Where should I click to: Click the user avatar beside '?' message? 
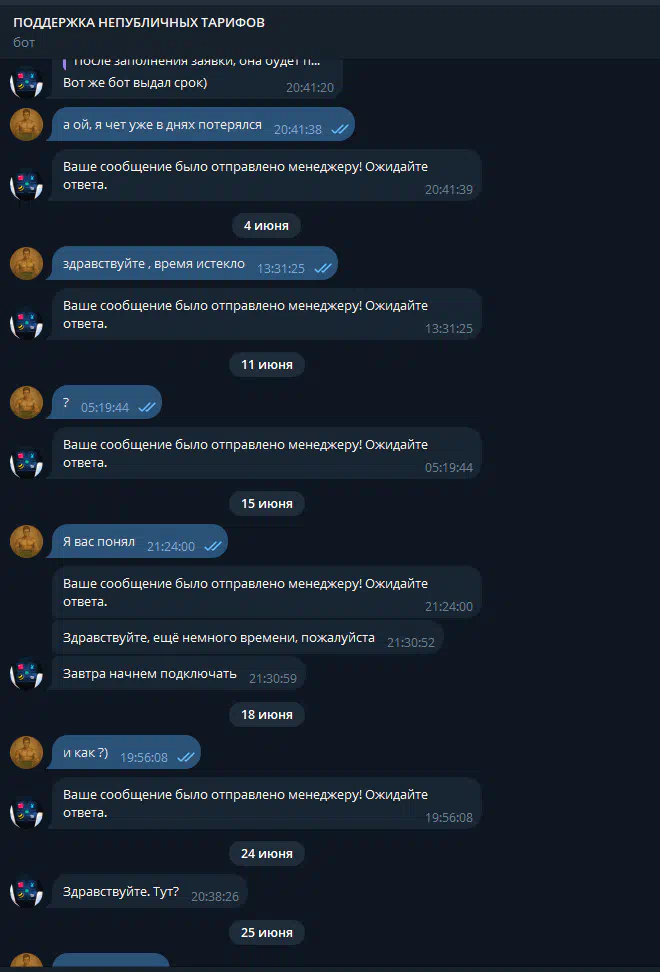click(26, 402)
